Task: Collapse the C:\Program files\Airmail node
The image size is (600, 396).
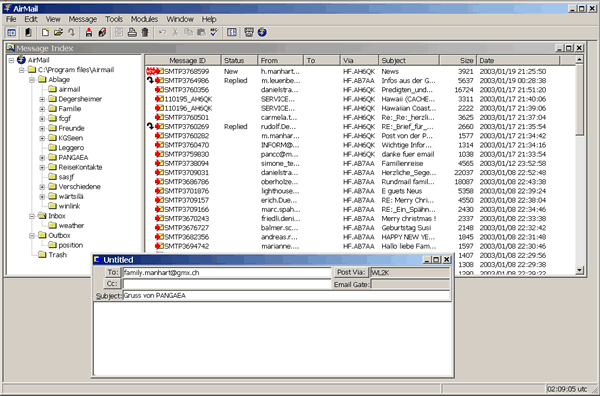Action: click(22, 70)
